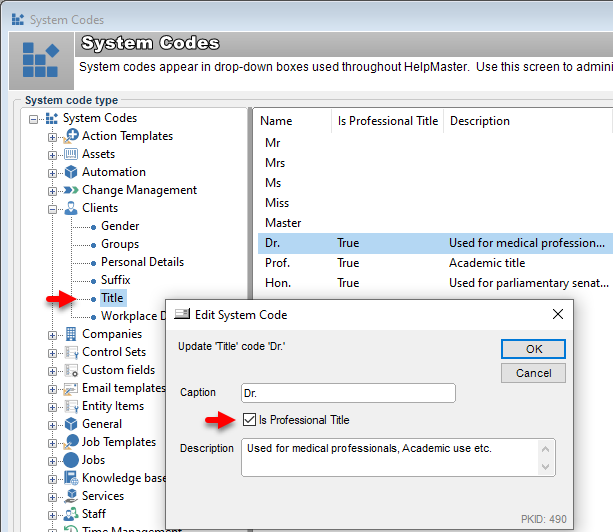Viewport: 613px width, 532px height.
Task: Select the Mr row
Action: (x=435, y=143)
